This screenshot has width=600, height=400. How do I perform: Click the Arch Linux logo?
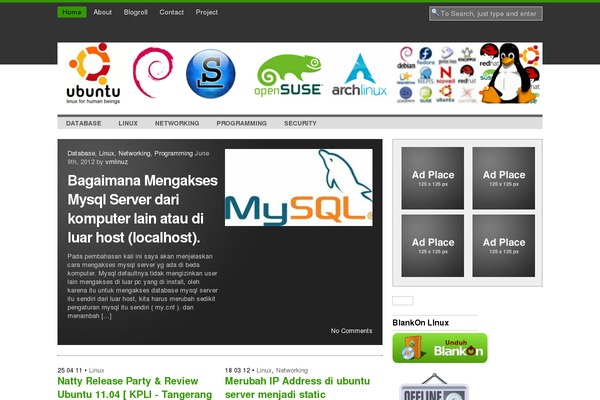359,75
